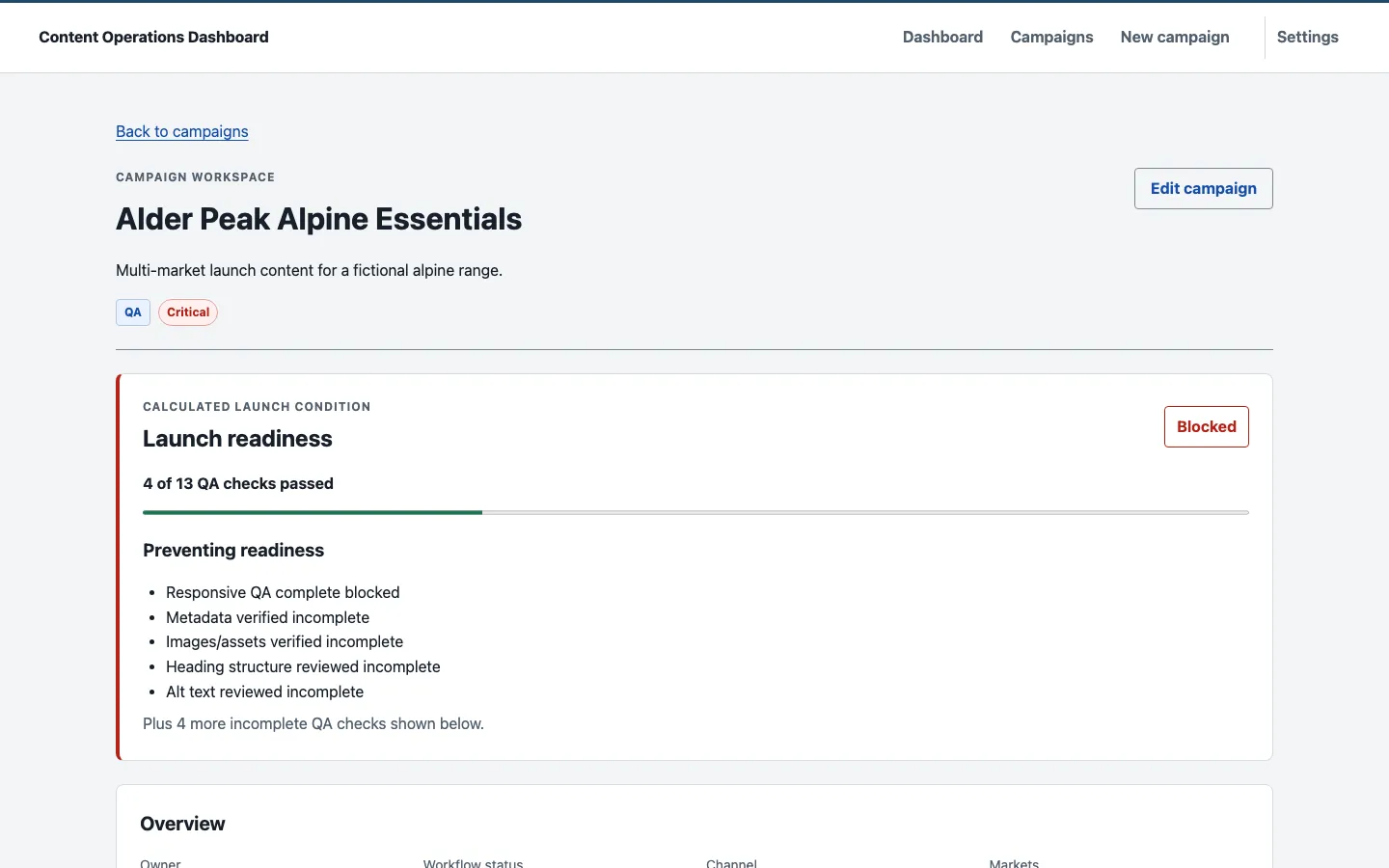Click the Critical priority badge
The height and width of the screenshot is (868, 1389).
pyautogui.click(x=188, y=312)
